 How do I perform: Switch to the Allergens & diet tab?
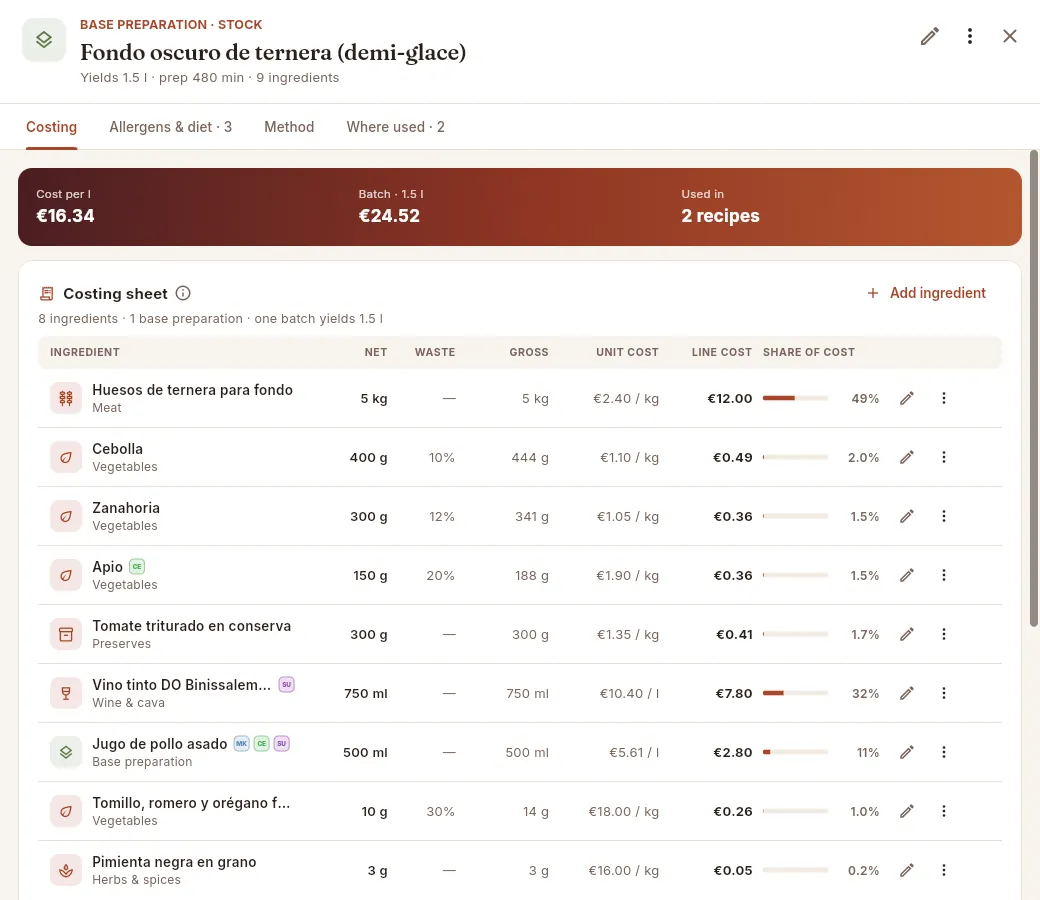tap(170, 127)
